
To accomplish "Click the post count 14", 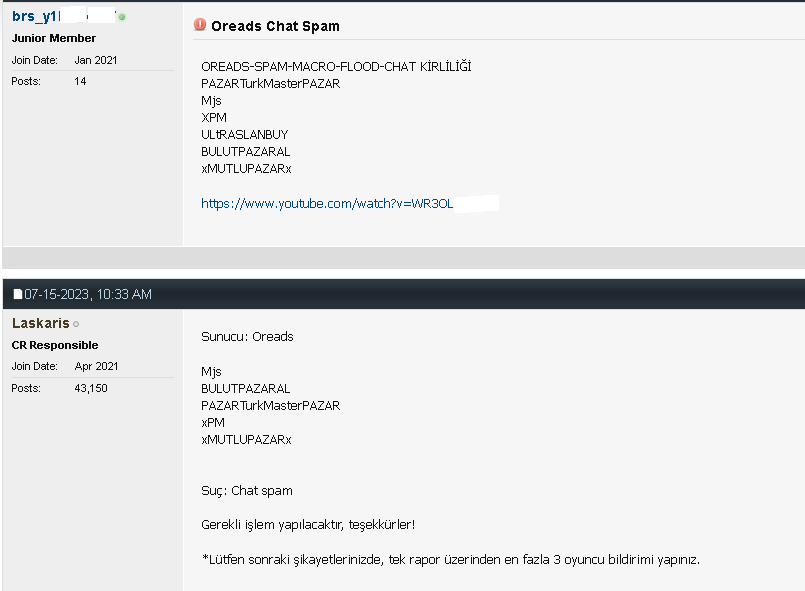I will (x=80, y=81).
